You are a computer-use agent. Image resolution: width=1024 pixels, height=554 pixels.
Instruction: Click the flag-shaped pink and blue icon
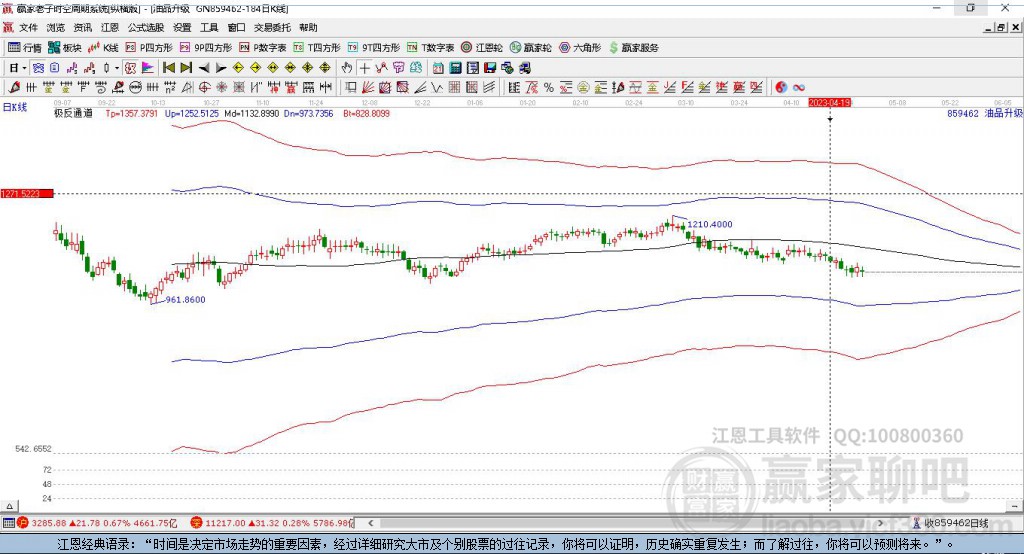(148, 68)
